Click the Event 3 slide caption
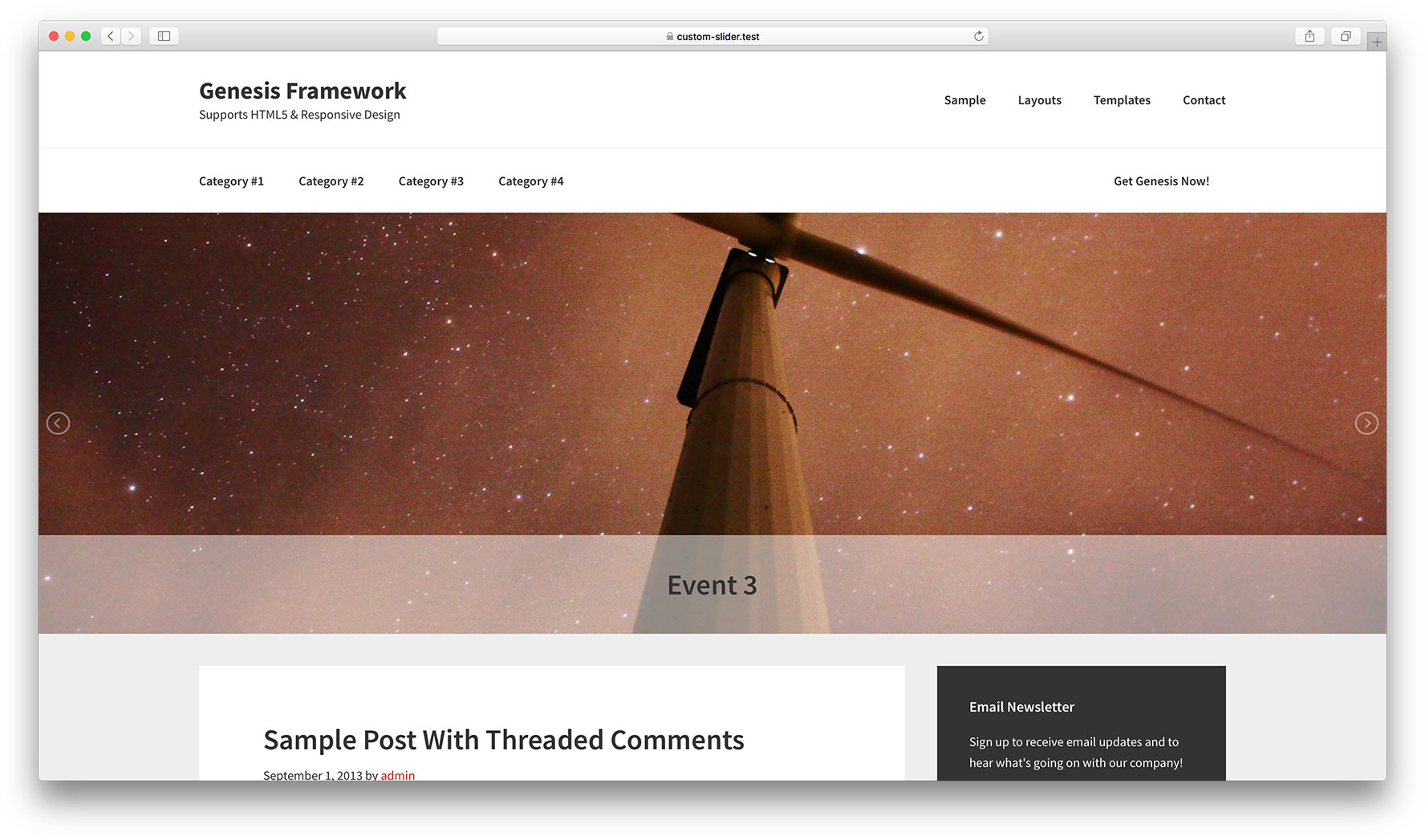 coord(711,585)
